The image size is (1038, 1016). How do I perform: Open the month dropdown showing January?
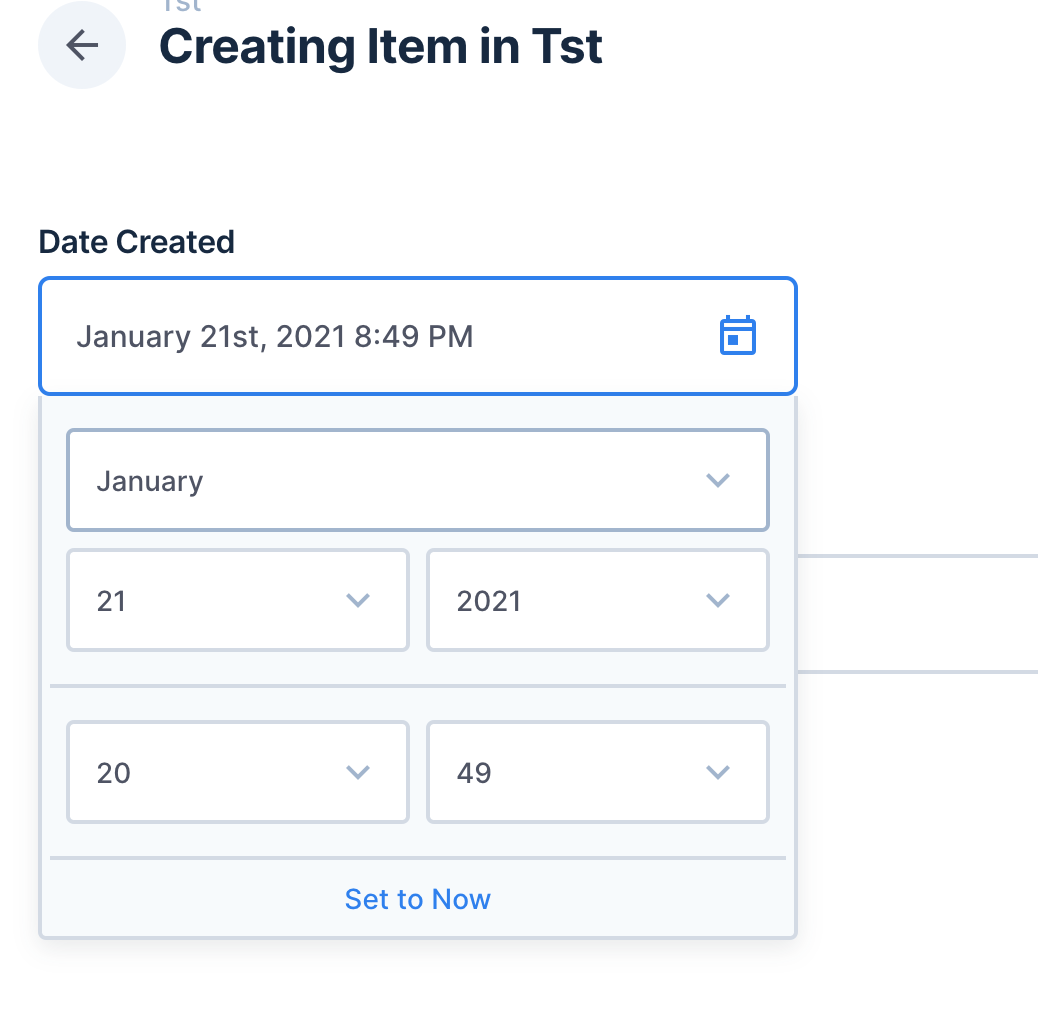pos(417,480)
